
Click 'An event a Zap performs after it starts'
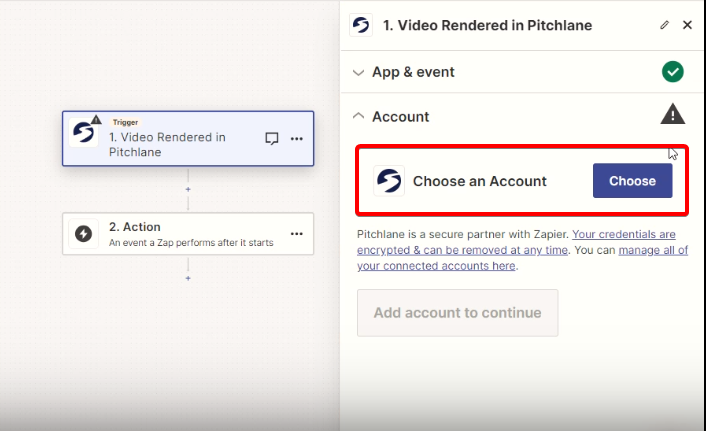[191, 243]
